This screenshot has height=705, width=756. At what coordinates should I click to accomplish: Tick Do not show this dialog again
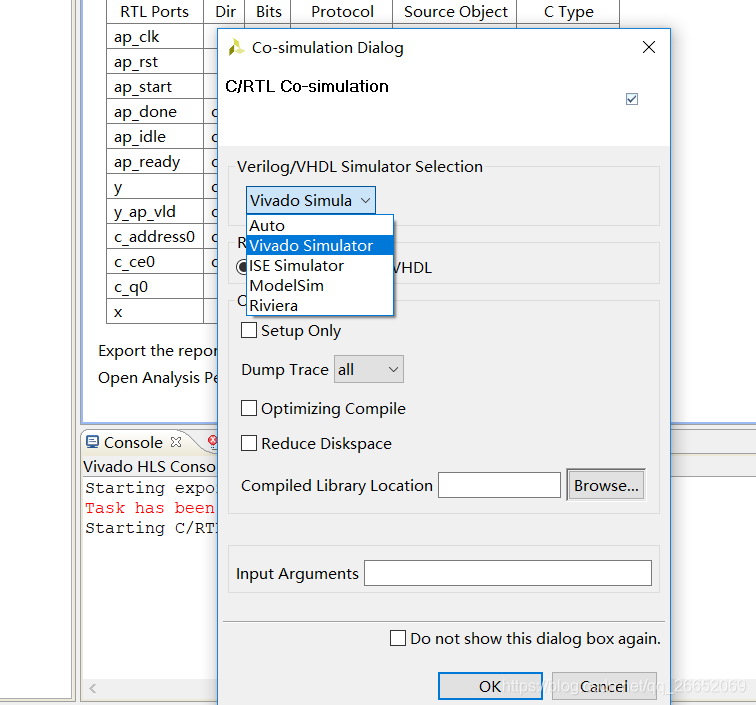(x=398, y=638)
